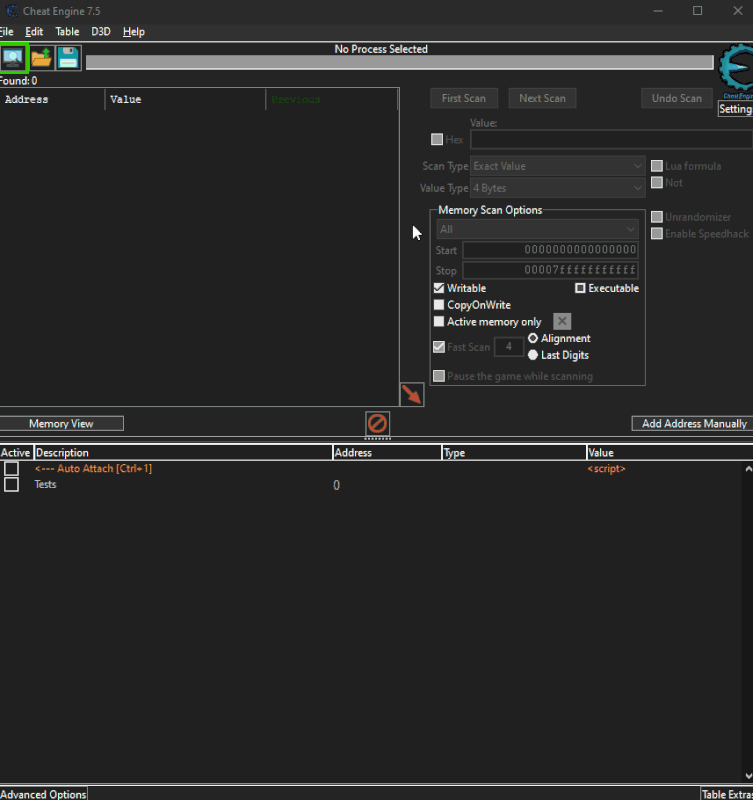
Task: Click the Address column header in results
Action: [x=52, y=99]
